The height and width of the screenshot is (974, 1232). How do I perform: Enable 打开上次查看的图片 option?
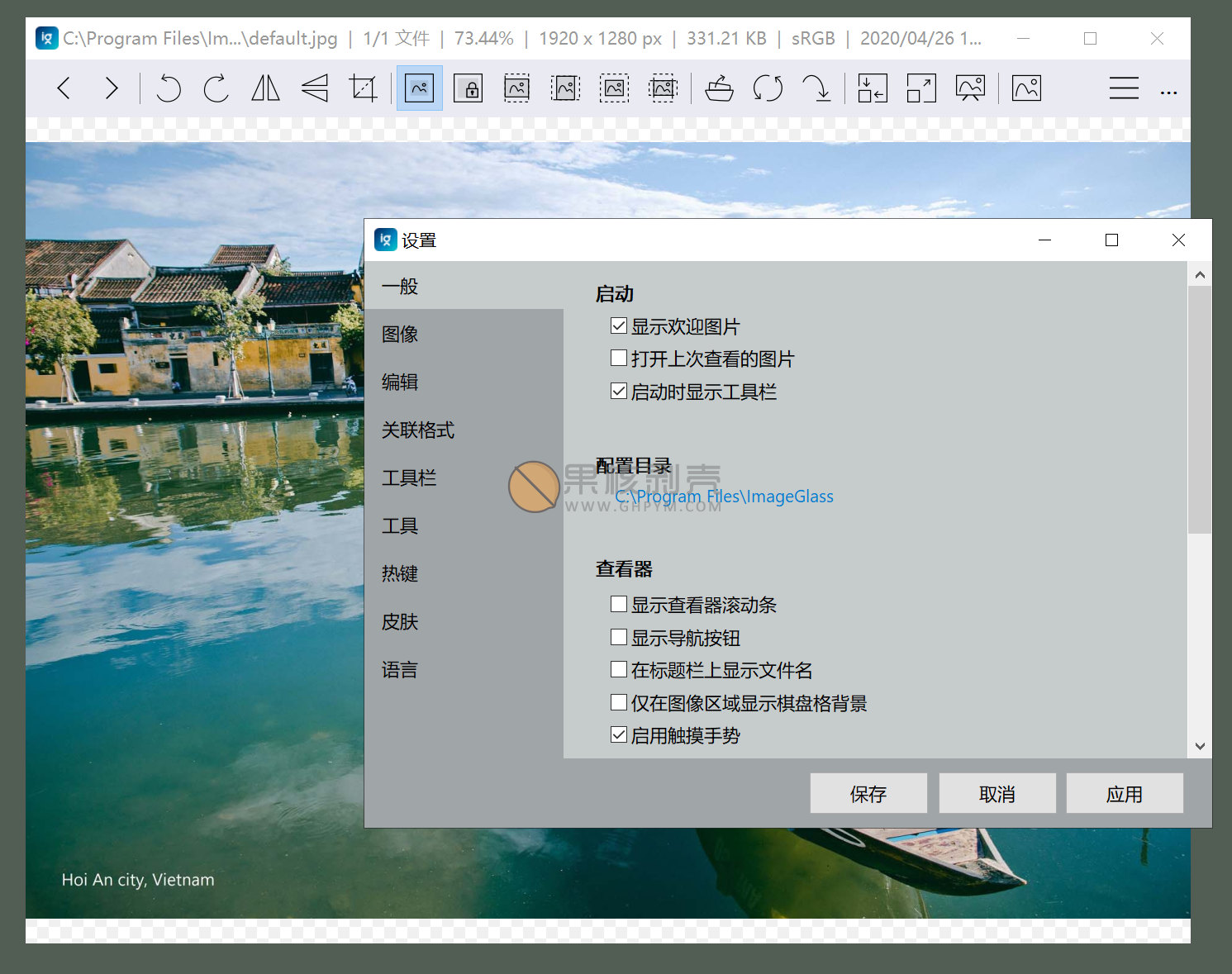click(x=619, y=358)
